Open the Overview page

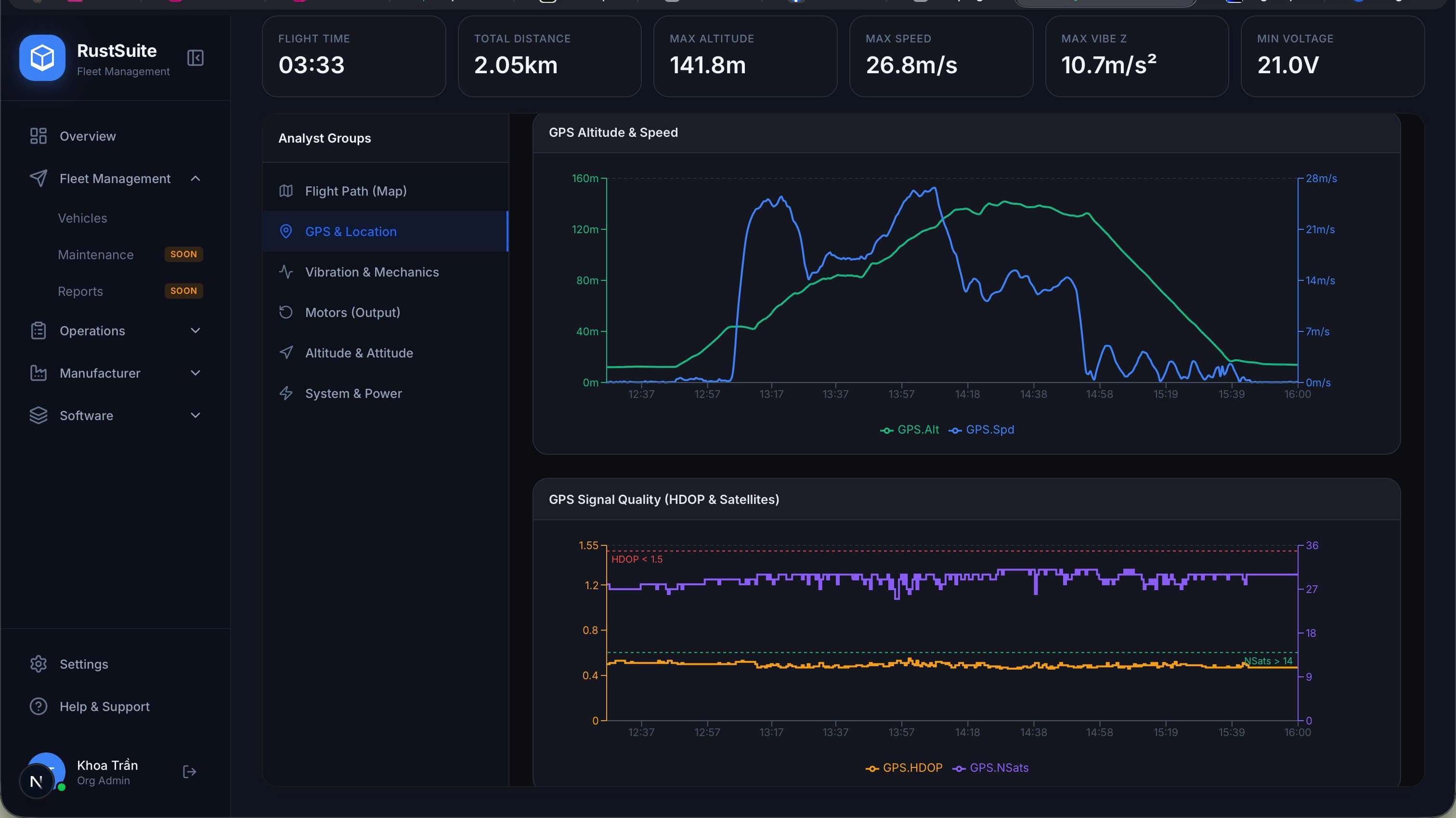click(115, 136)
